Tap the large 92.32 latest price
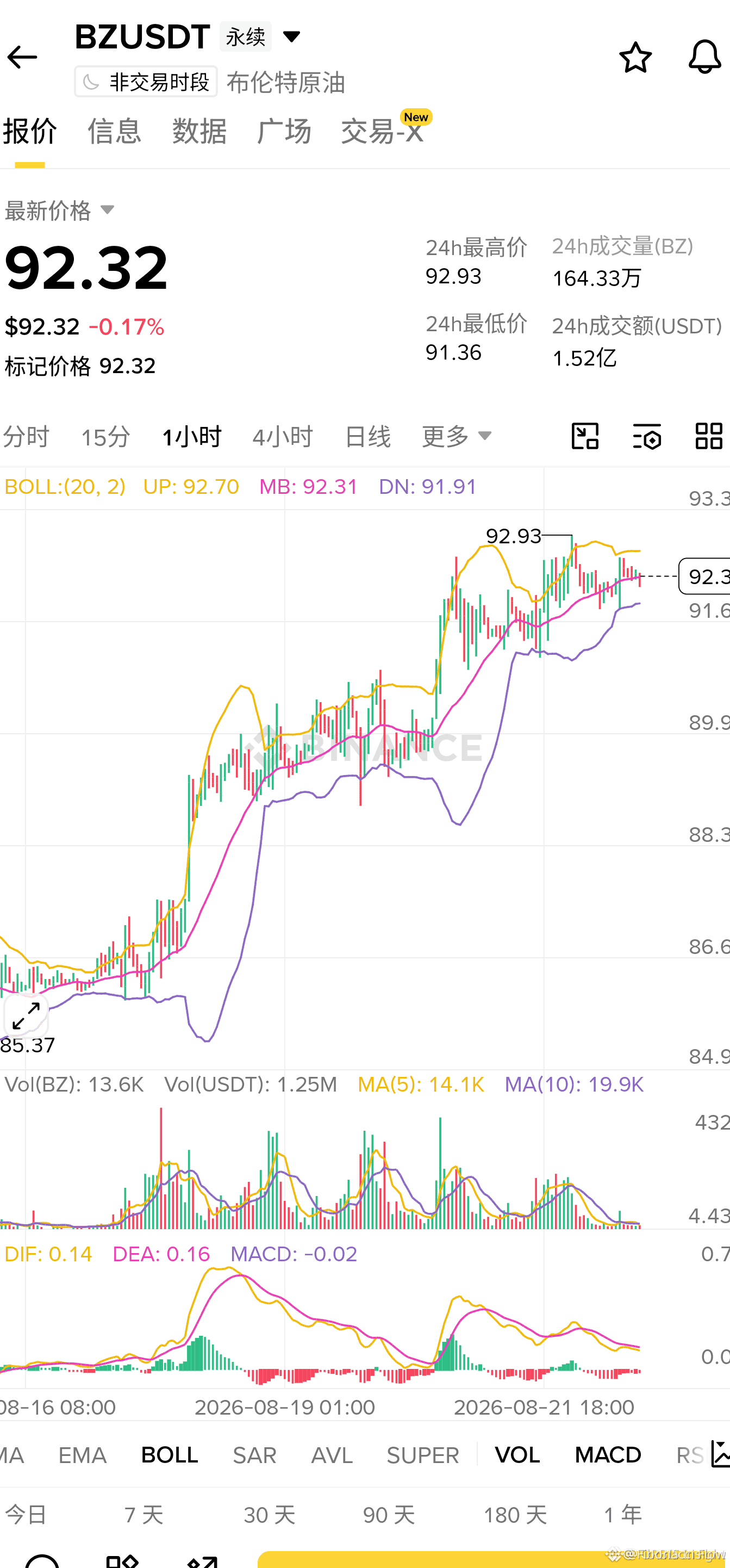The width and height of the screenshot is (730, 1568). tap(86, 267)
